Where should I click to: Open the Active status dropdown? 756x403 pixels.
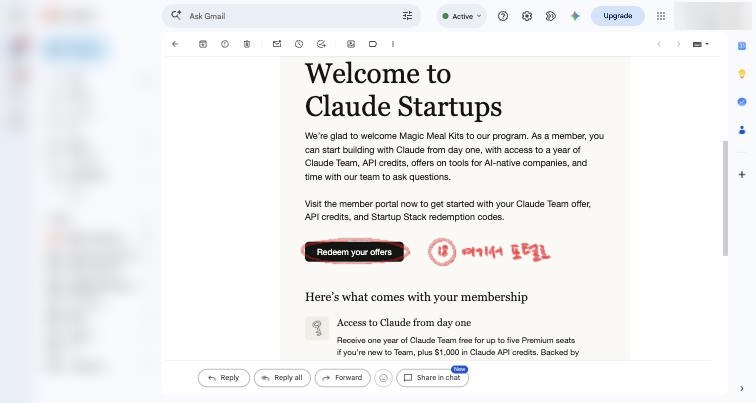click(461, 16)
